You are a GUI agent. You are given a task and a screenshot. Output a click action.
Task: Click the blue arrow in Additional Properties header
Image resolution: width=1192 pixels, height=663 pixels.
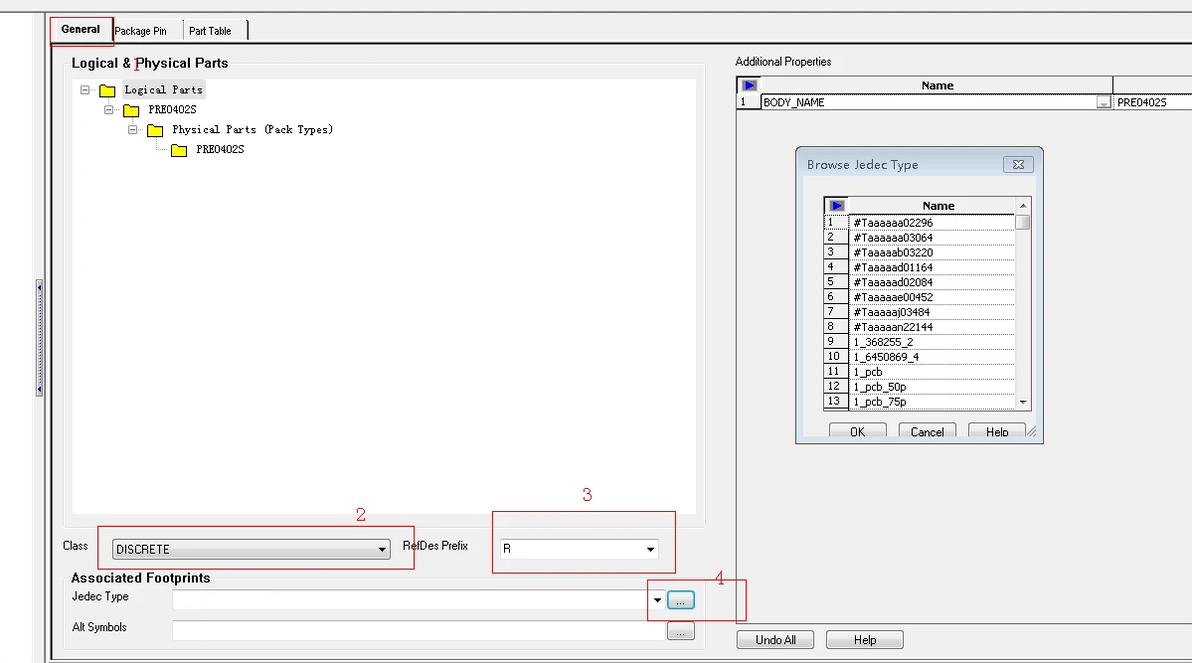pos(749,85)
